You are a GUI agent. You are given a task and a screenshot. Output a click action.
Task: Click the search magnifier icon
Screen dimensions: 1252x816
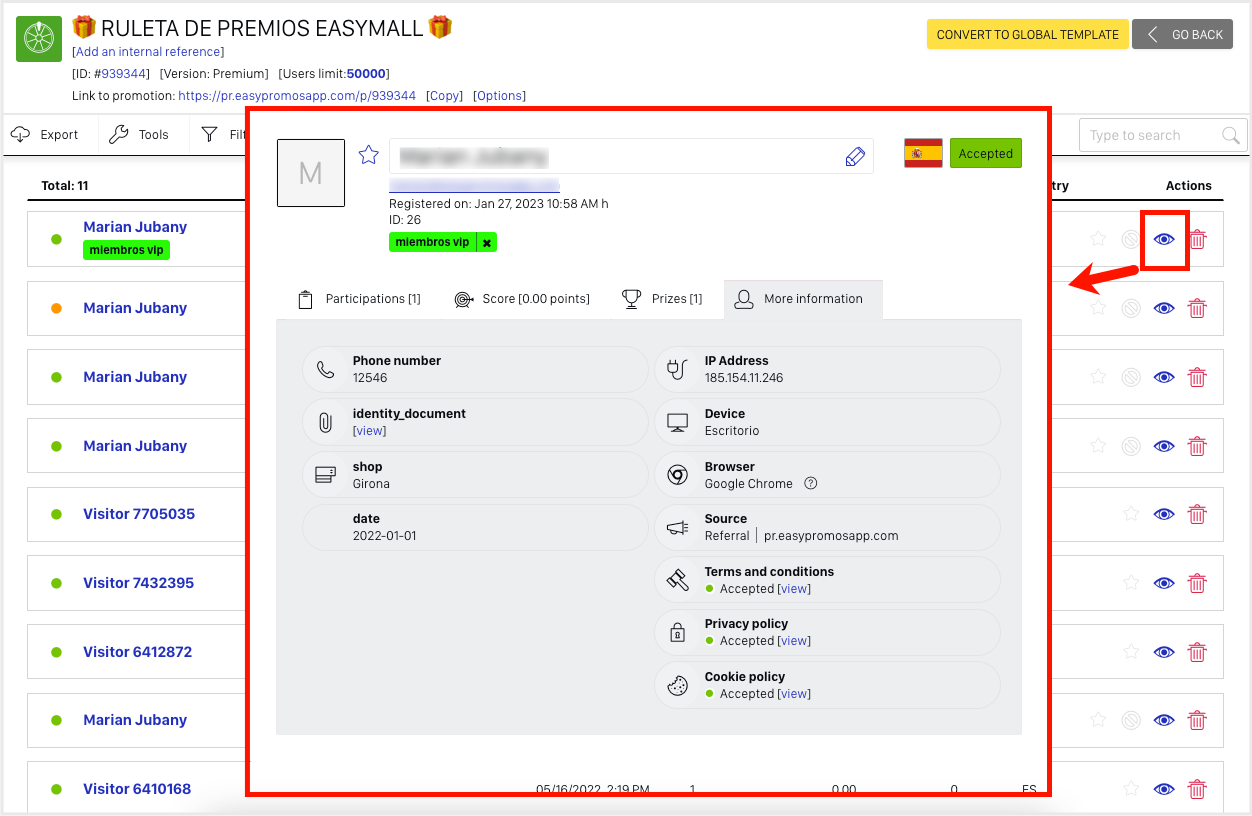(1232, 135)
